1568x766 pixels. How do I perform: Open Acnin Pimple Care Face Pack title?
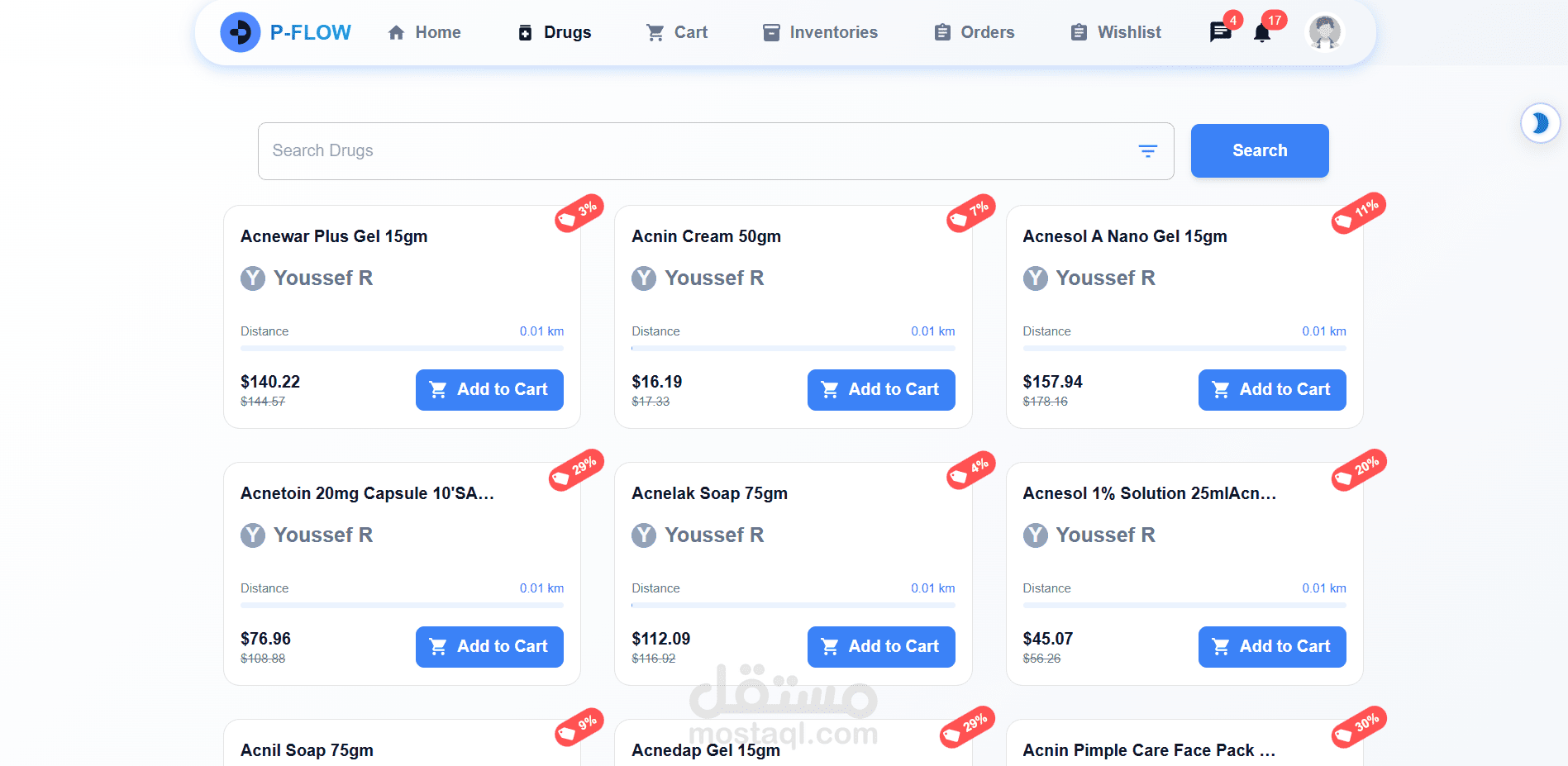1149,750
